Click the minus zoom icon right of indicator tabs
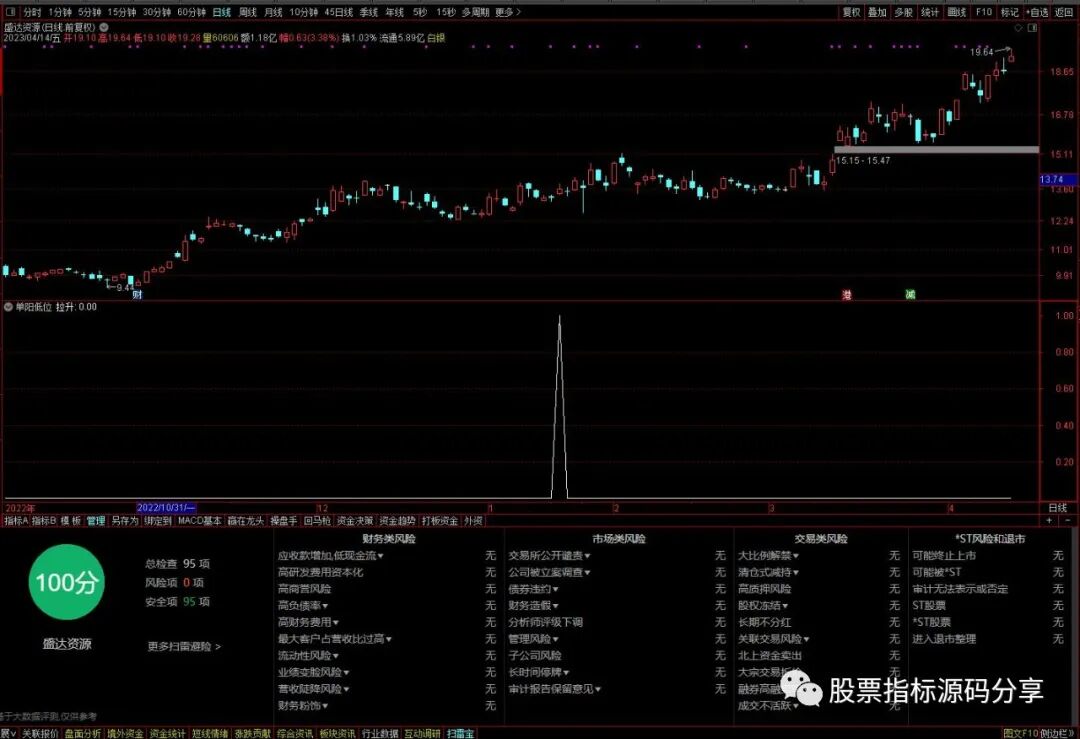Viewport: 1080px width, 739px height. 1068,521
